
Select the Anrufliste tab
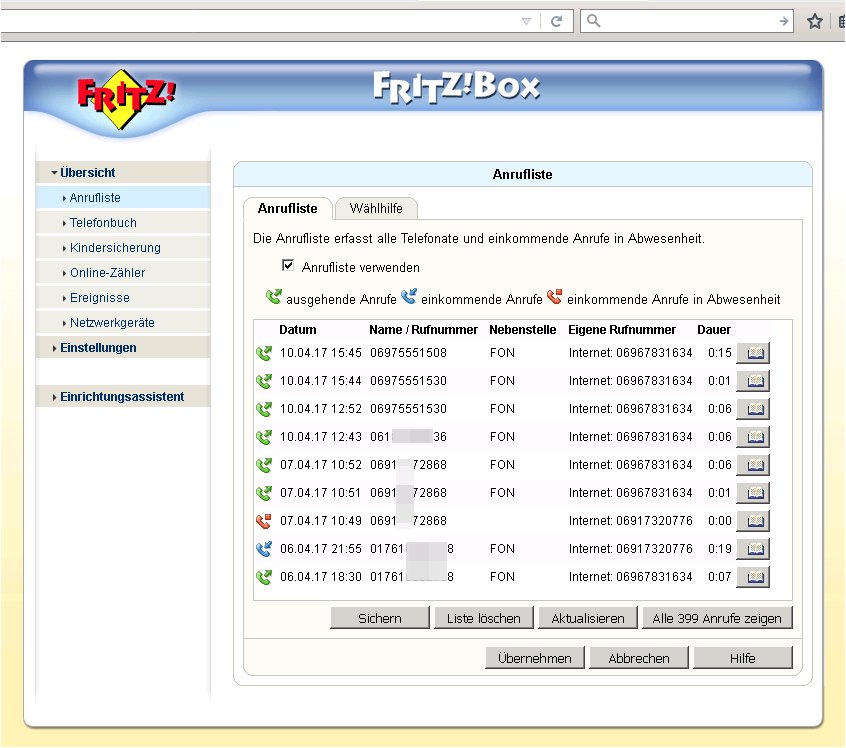point(288,208)
